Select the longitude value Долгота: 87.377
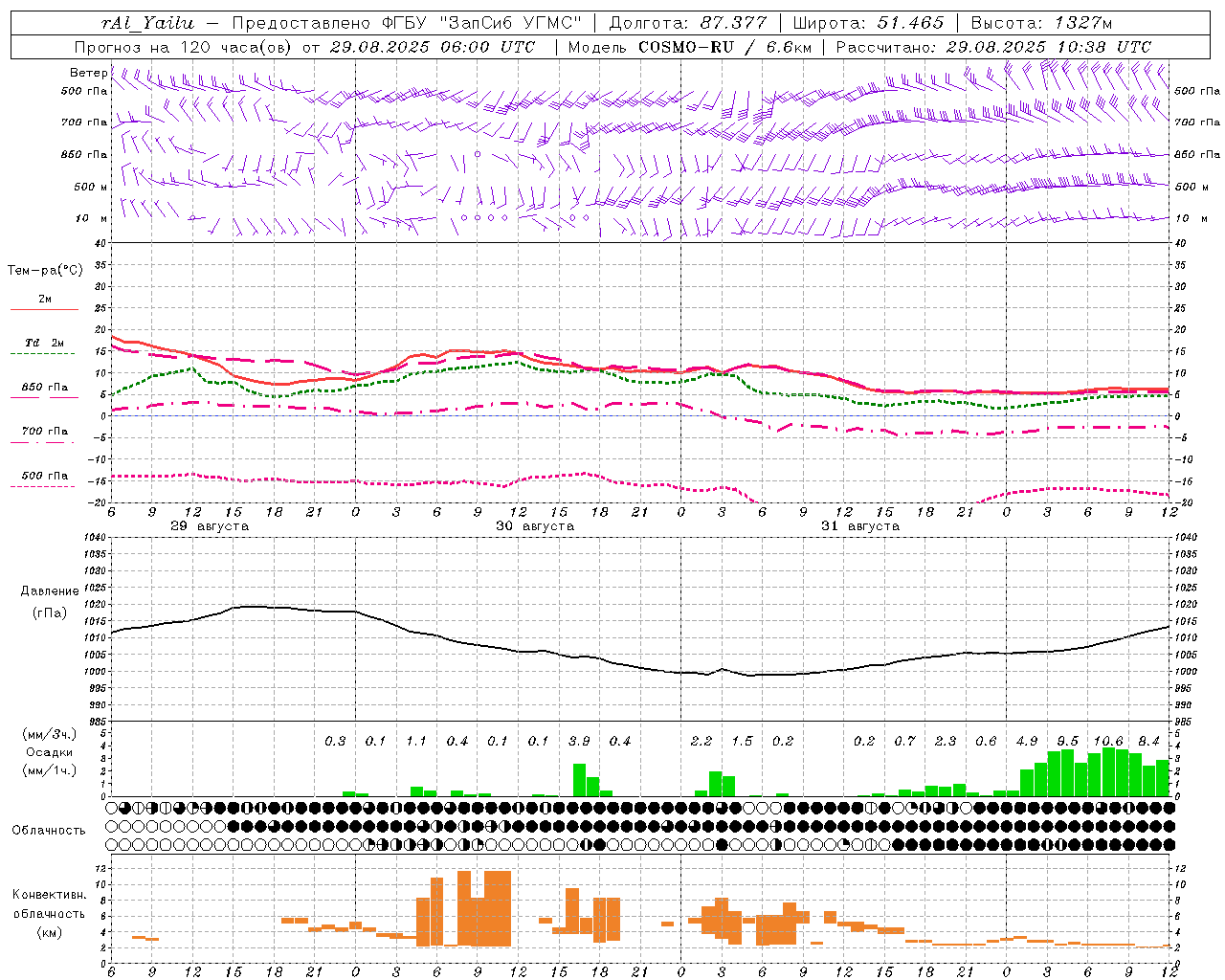The width and height of the screenshot is (1225, 980). [x=688, y=23]
